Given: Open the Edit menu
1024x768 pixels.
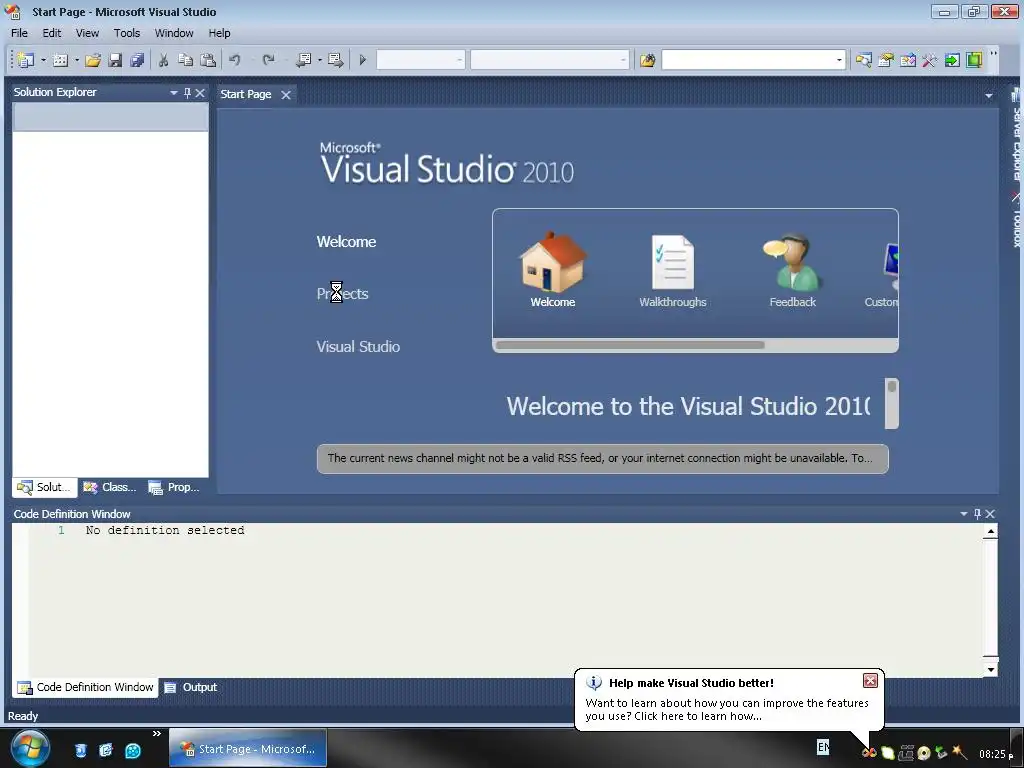Looking at the screenshot, I should pos(52,33).
